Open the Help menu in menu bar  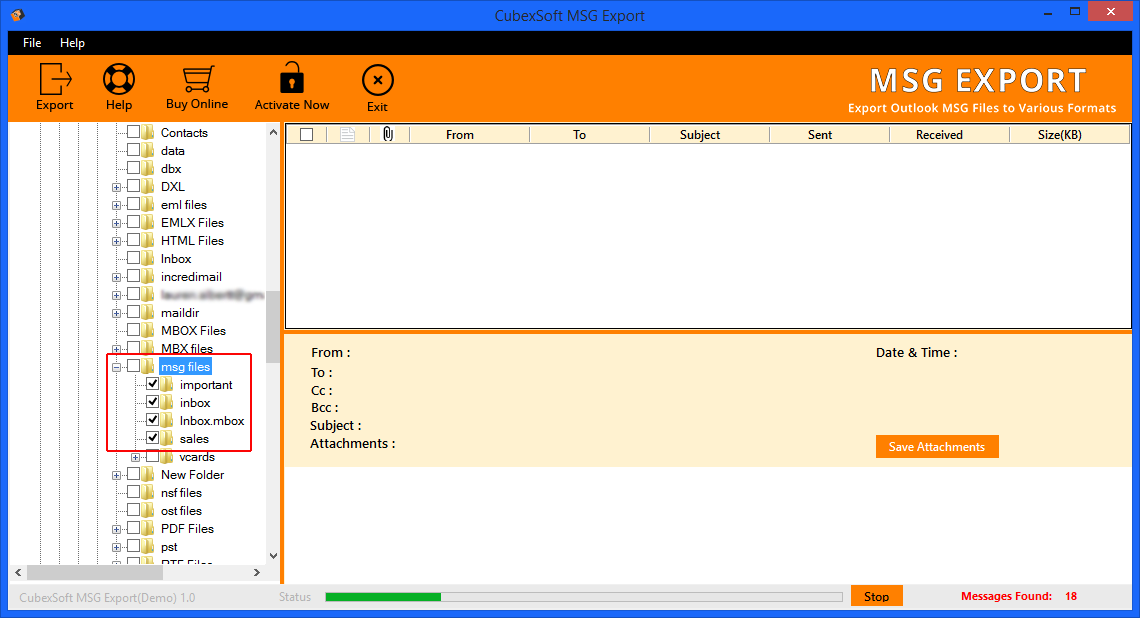pyautogui.click(x=72, y=43)
